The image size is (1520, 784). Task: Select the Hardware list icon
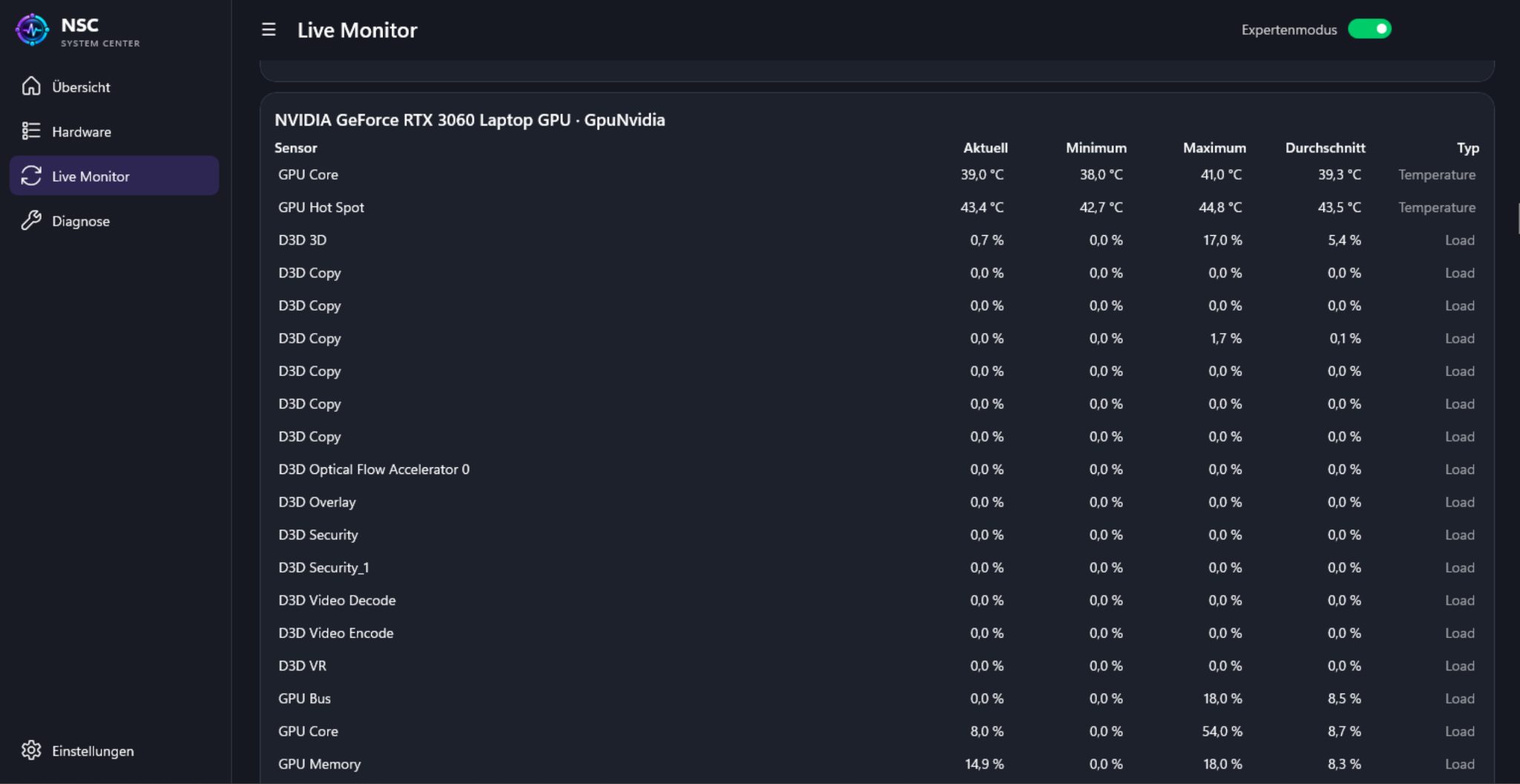pos(31,131)
